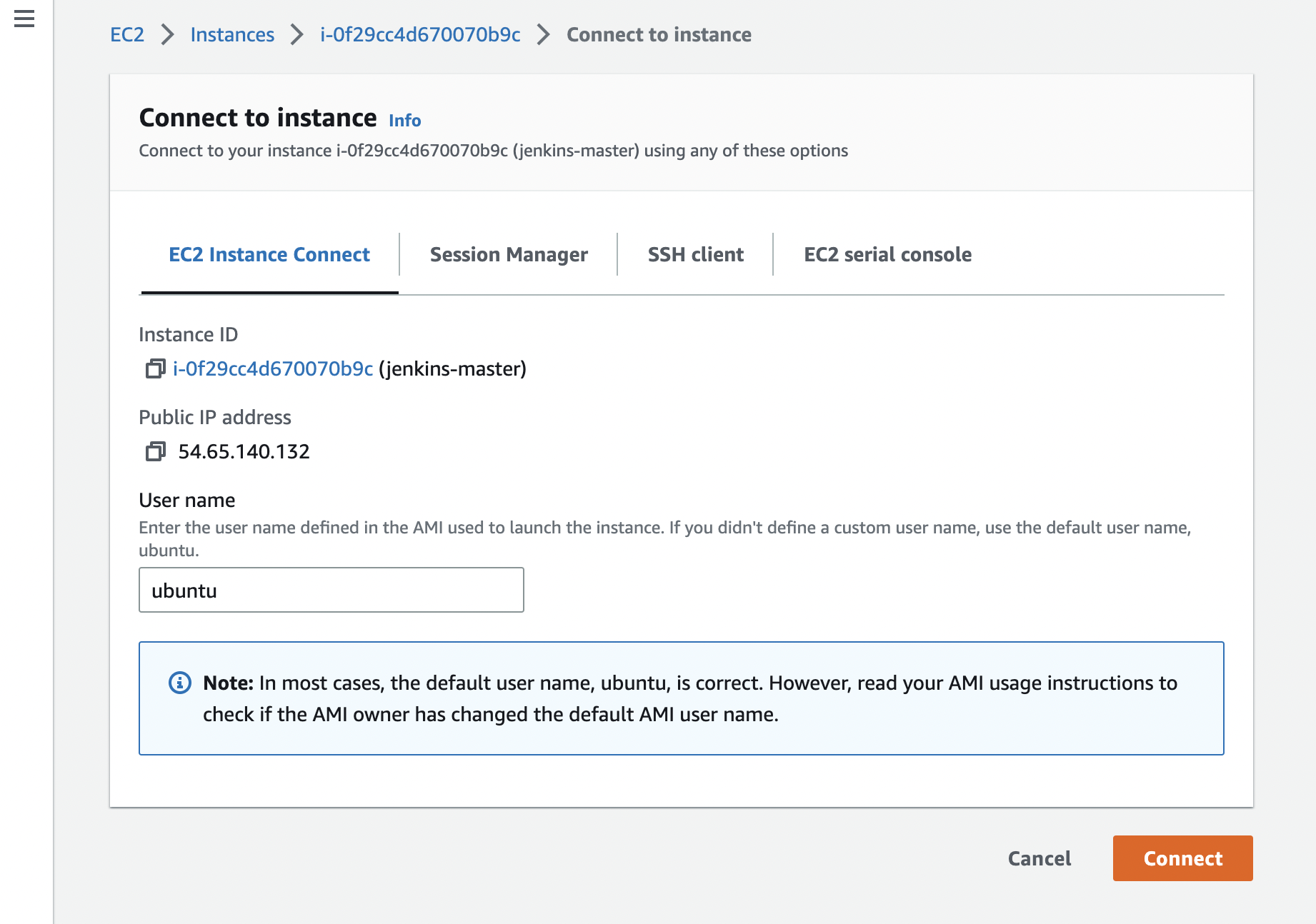
Task: Click the orange Connect button
Action: click(x=1183, y=858)
